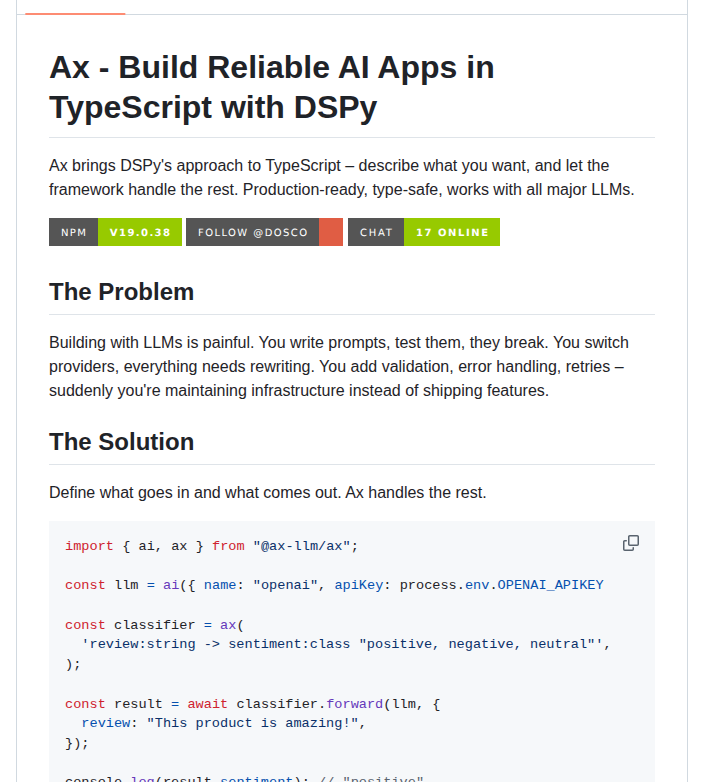Click the 'review:string -> sentiment:class' signature line

(x=346, y=644)
